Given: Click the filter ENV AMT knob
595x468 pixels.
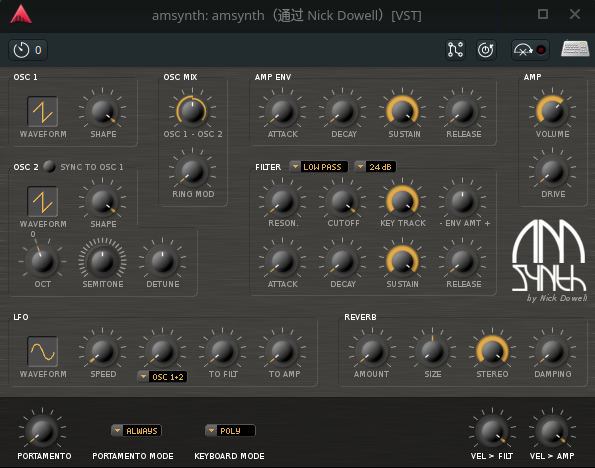Looking at the screenshot, I should tap(462, 201).
